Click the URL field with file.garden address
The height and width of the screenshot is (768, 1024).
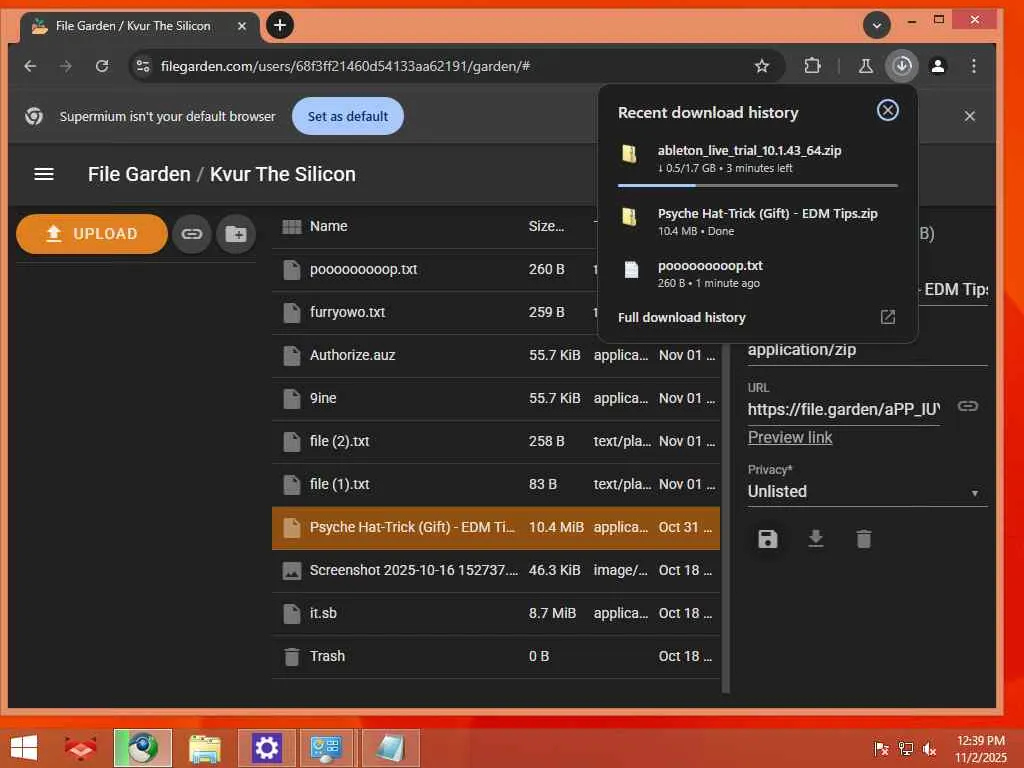coord(843,409)
